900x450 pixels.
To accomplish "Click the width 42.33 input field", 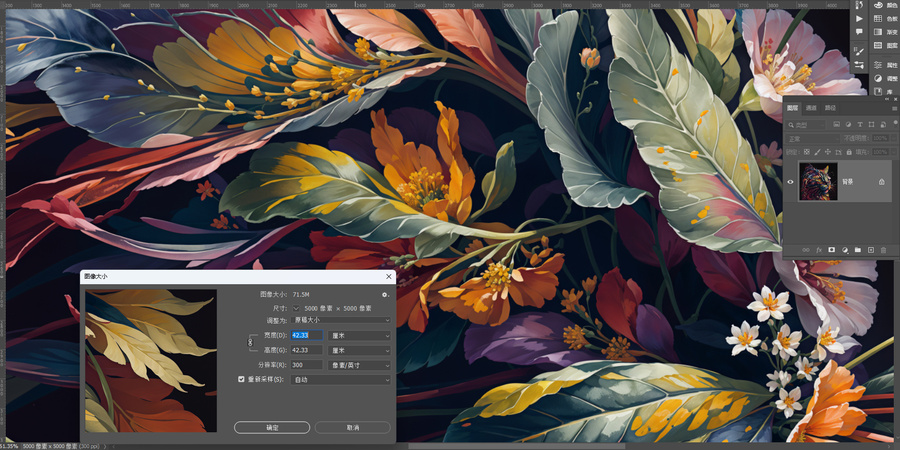I will click(307, 335).
